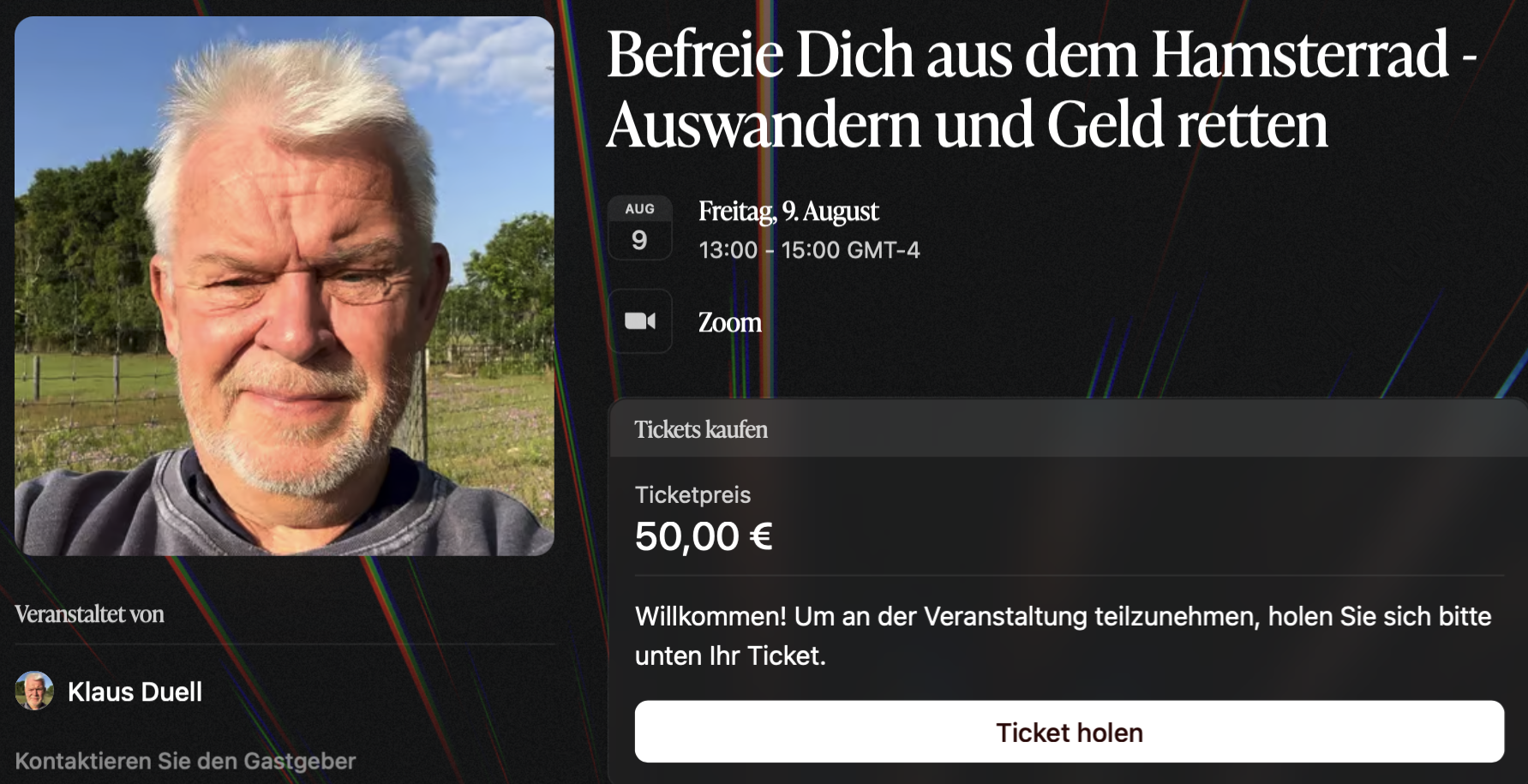Click Klaus Duell's small avatar icon
Viewport: 1528px width, 784px height.
point(34,691)
